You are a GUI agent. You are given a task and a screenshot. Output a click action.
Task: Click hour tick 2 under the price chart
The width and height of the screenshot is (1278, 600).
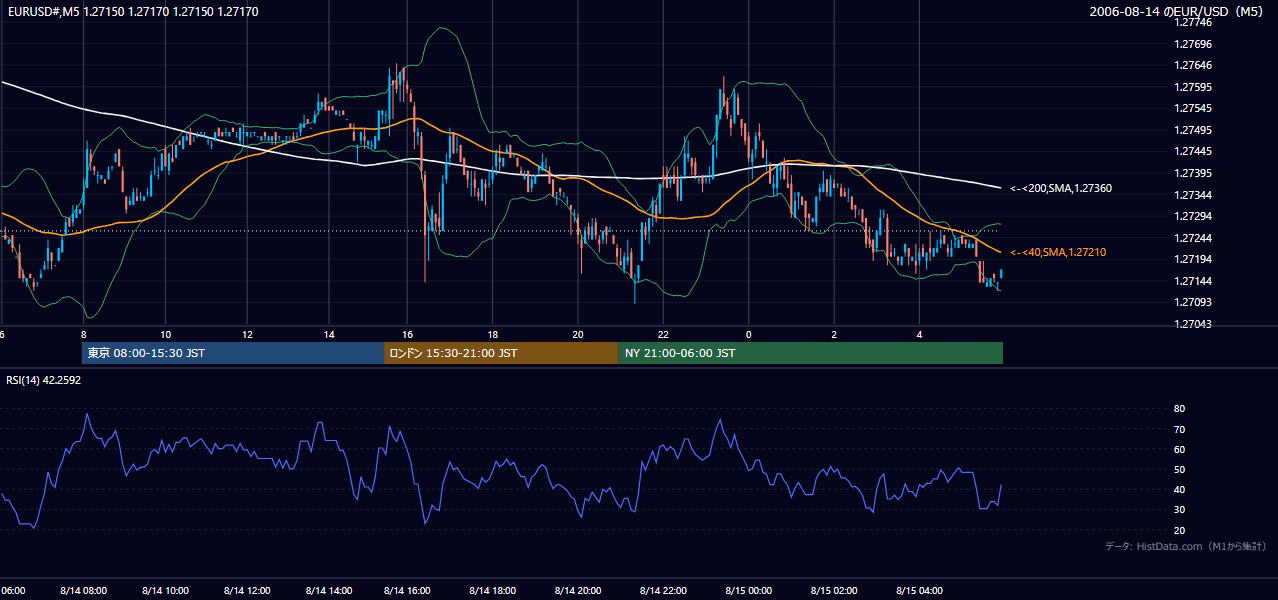pyautogui.click(x=834, y=334)
